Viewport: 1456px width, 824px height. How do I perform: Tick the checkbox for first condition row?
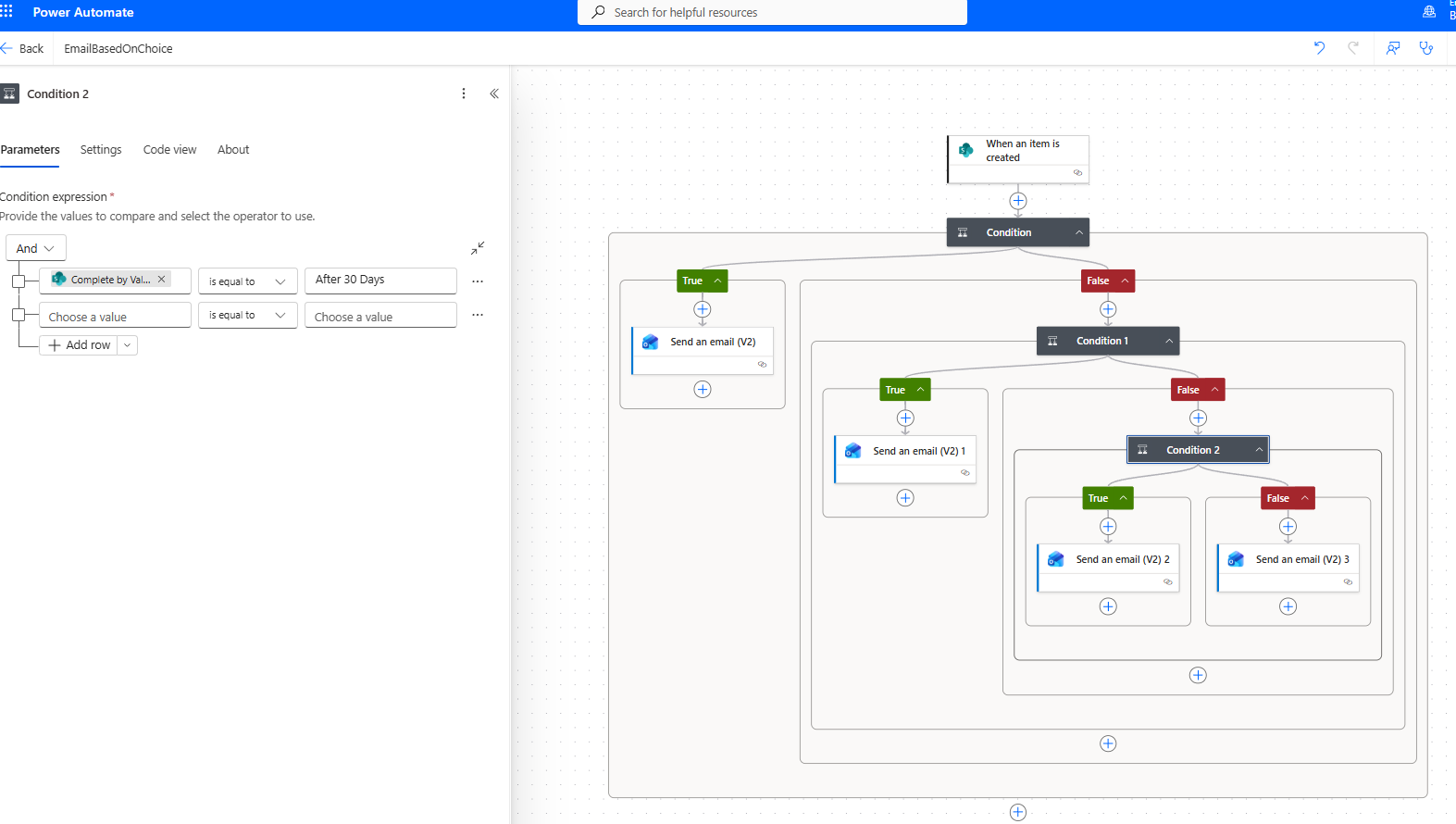[19, 281]
